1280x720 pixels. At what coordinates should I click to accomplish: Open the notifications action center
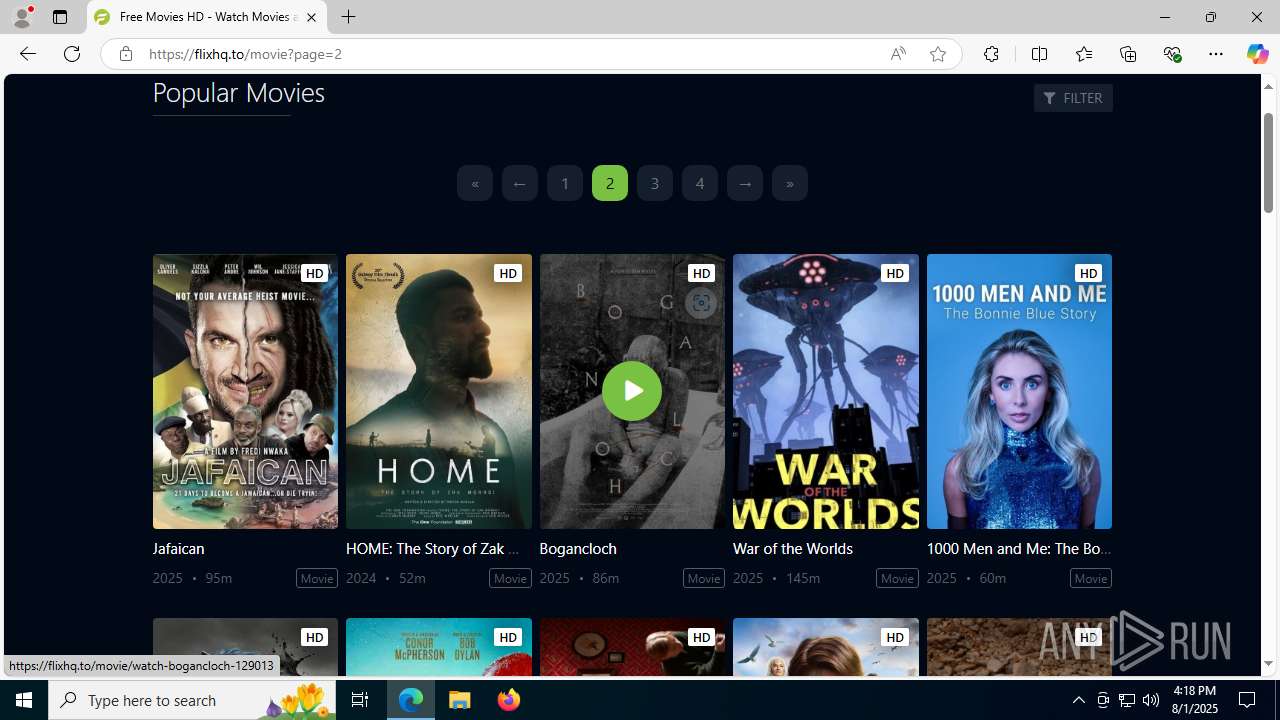[x=1248, y=700]
